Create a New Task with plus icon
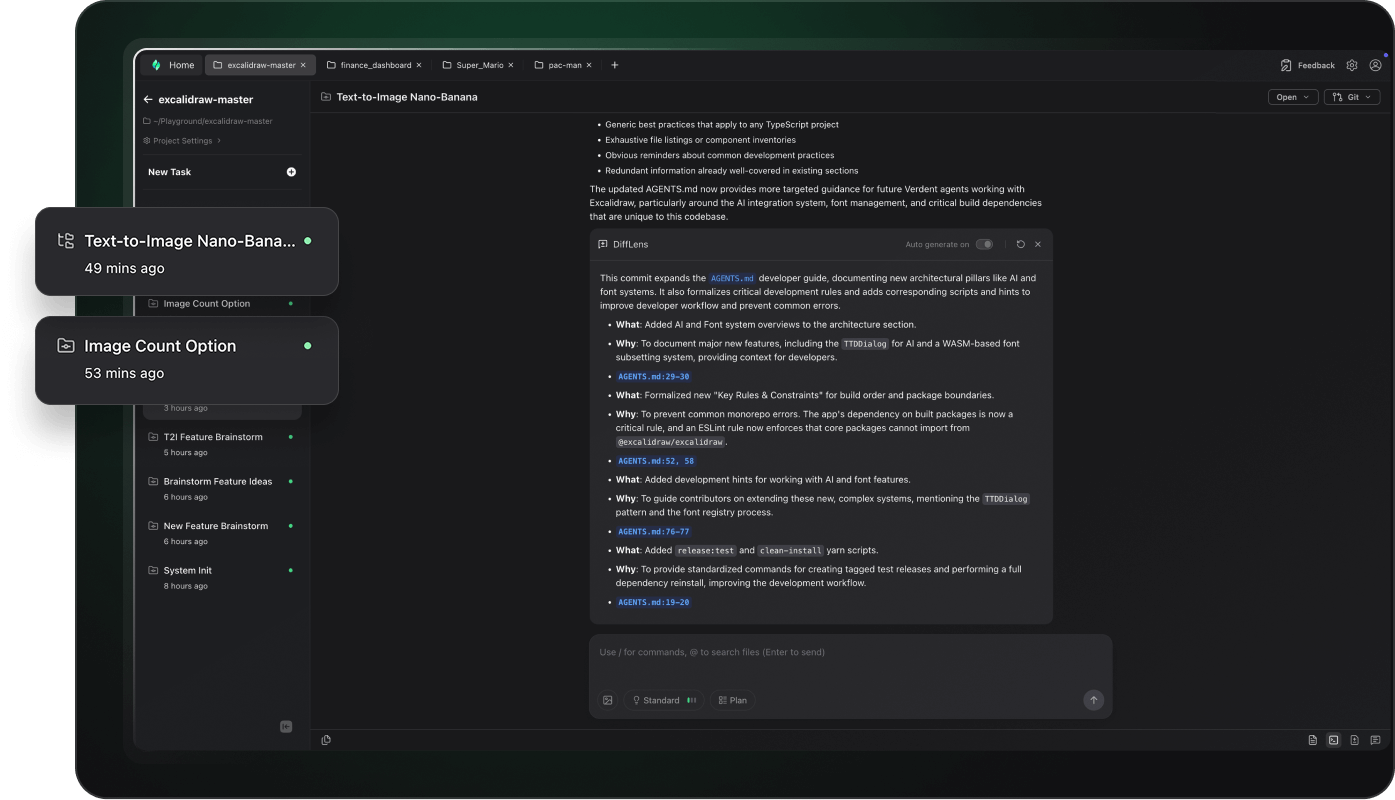The width and height of the screenshot is (1395, 800). click(291, 172)
